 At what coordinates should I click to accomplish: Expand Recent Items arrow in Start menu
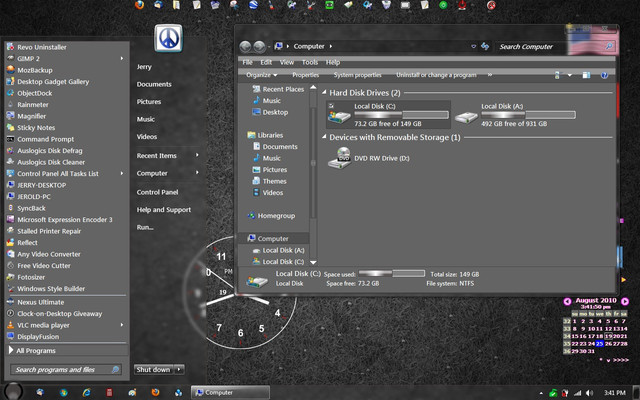coord(197,155)
